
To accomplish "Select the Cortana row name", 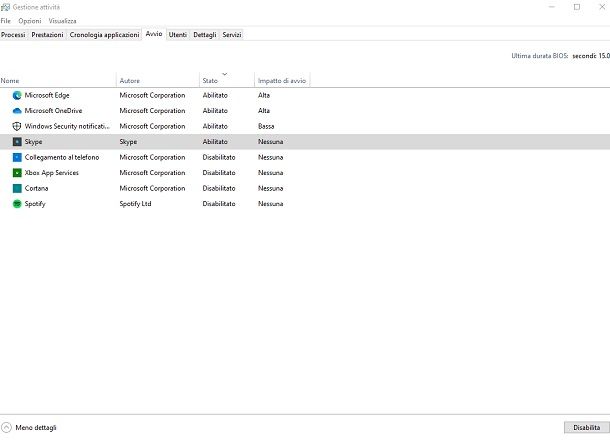I will point(37,188).
